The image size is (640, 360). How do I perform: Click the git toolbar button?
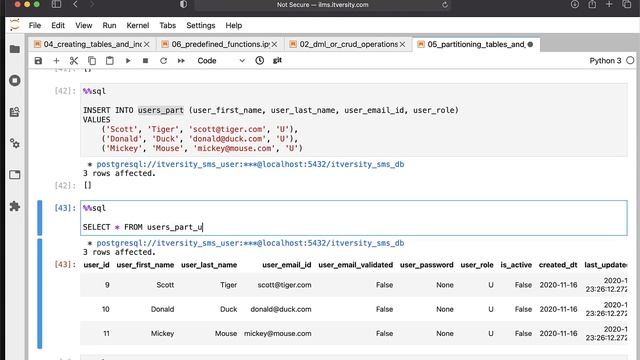click(277, 60)
